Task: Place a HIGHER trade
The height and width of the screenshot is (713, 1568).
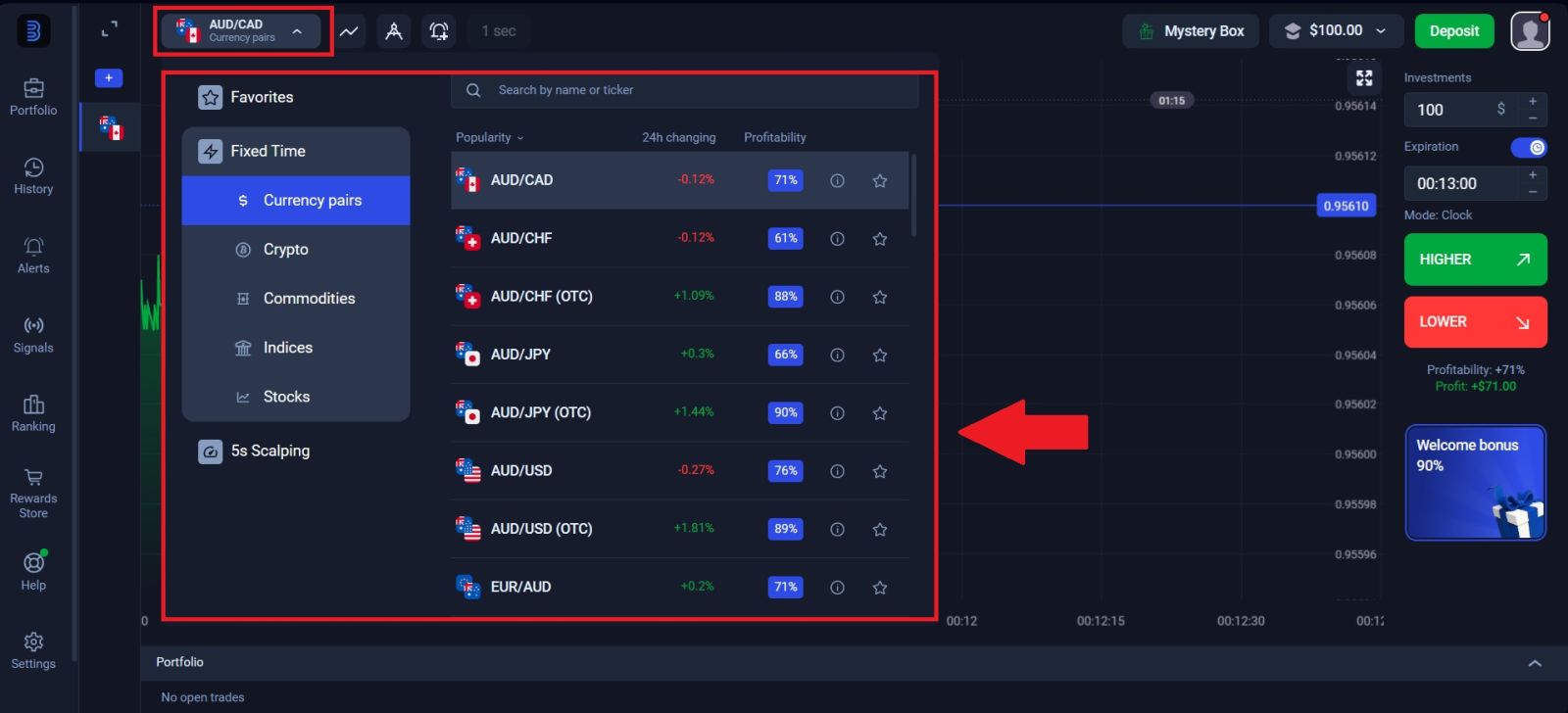Action: pos(1475,260)
